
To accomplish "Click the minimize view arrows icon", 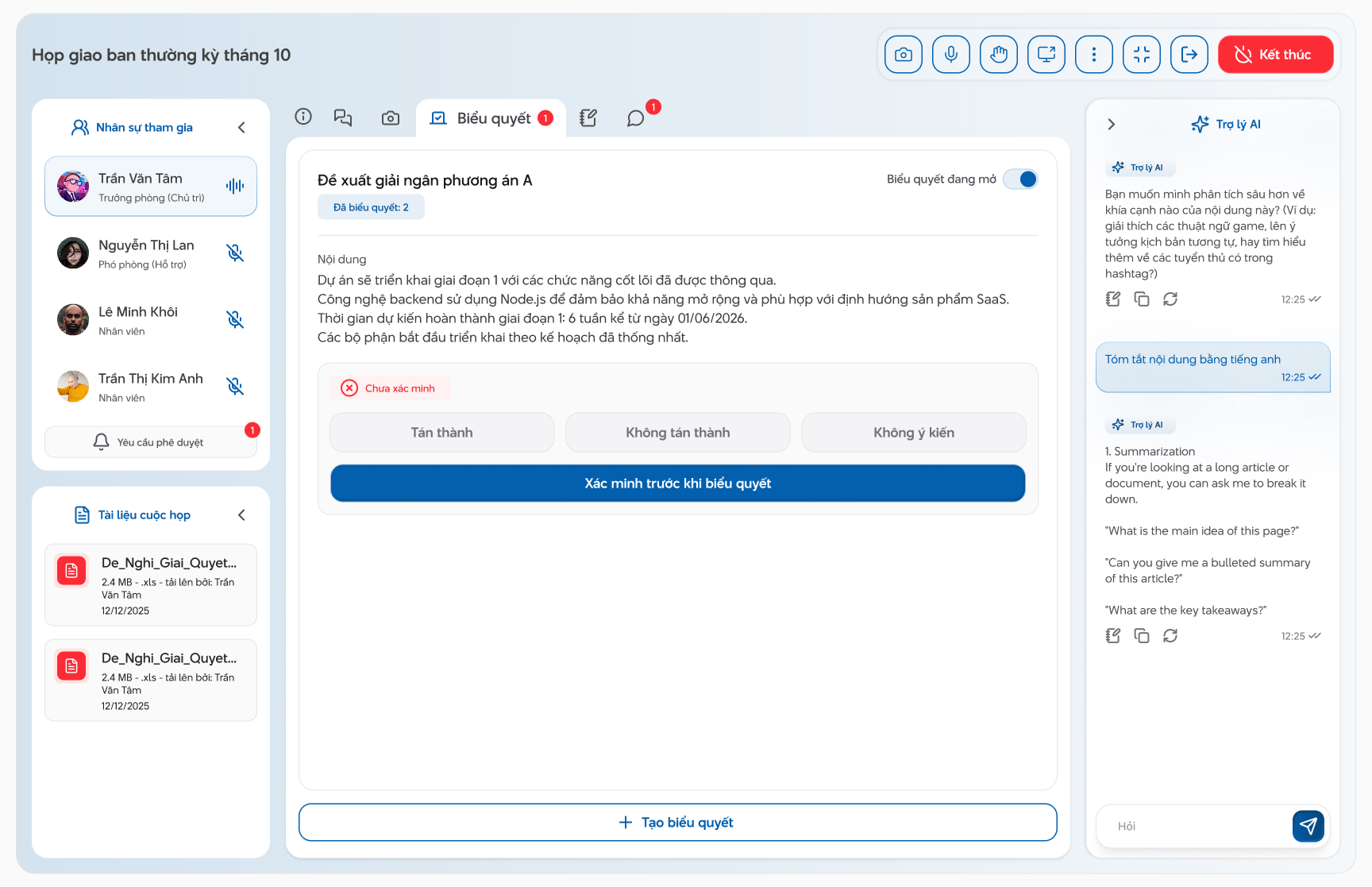I will pyautogui.click(x=1141, y=55).
